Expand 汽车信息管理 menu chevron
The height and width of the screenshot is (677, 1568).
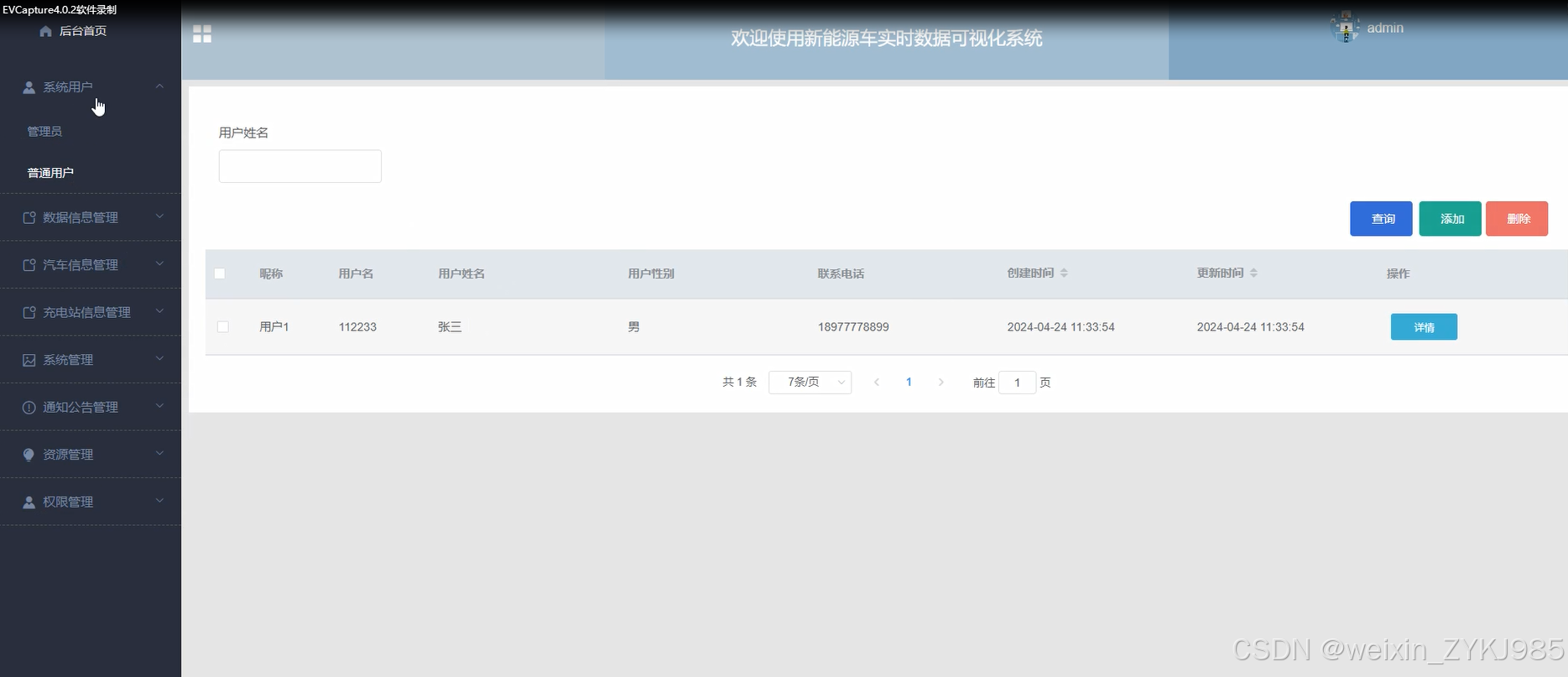click(159, 264)
